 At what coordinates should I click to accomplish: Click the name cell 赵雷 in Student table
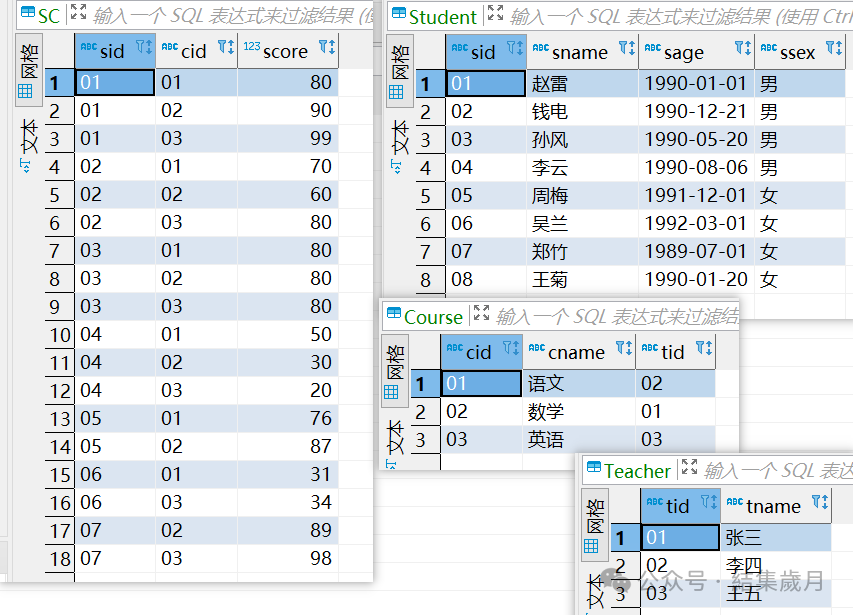pos(583,84)
